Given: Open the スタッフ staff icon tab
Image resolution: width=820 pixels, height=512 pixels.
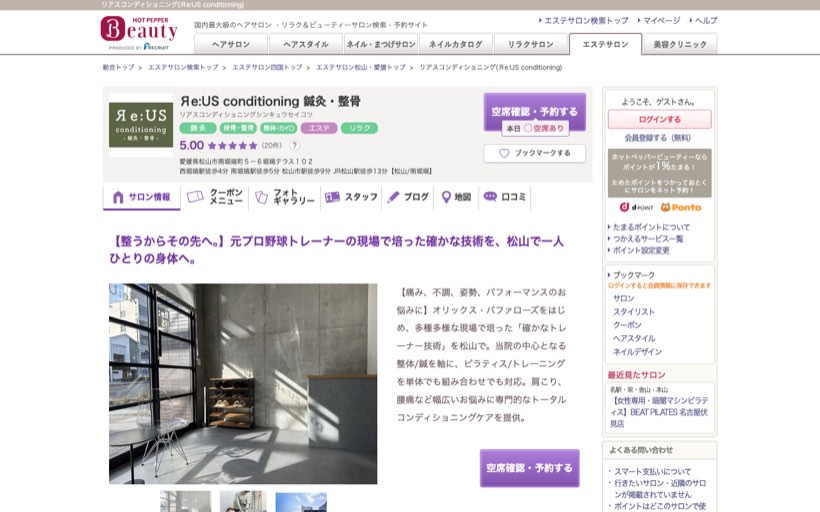Looking at the screenshot, I should (351, 197).
